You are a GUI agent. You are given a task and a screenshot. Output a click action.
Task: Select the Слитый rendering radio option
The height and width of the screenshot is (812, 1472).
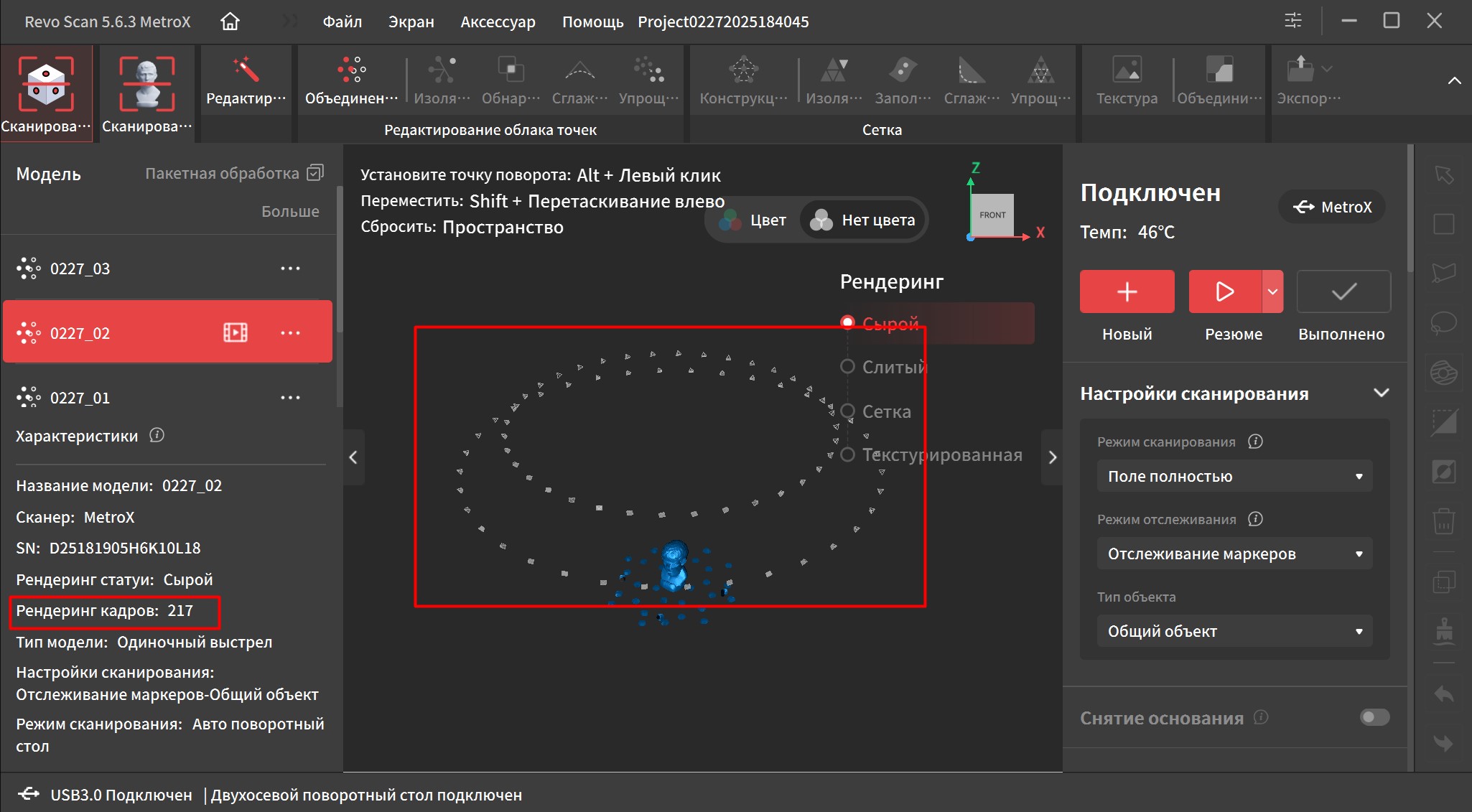tap(847, 367)
